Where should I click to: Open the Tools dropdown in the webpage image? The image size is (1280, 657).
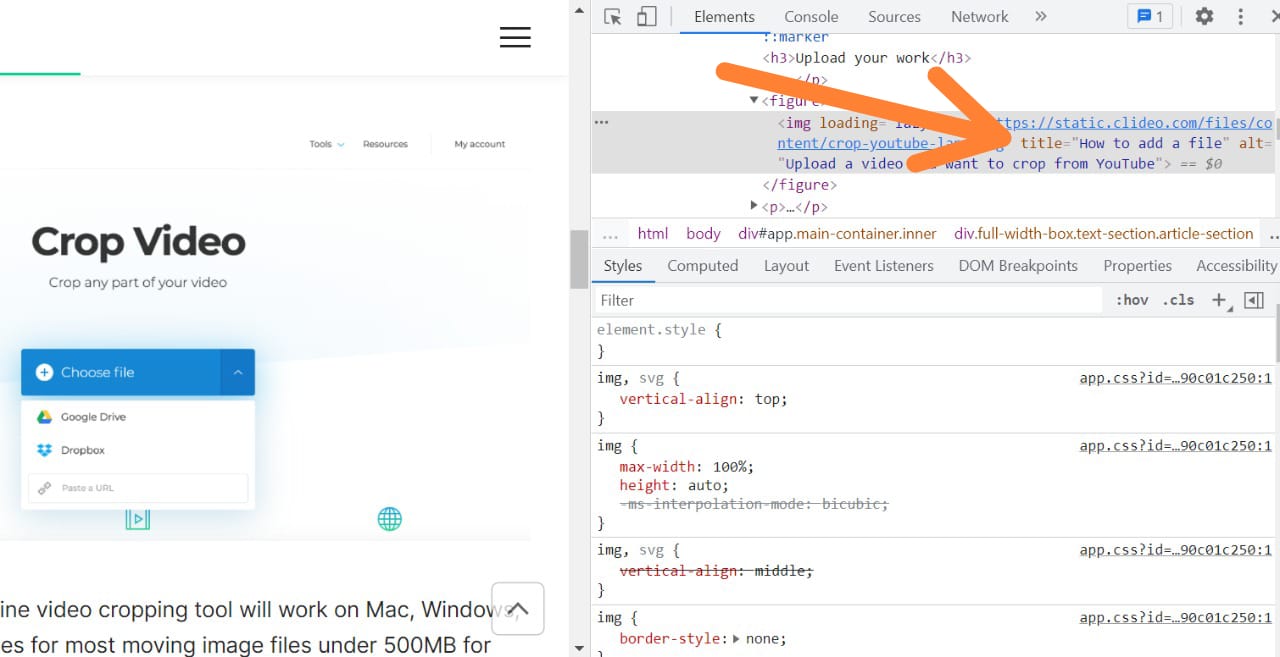pos(327,144)
